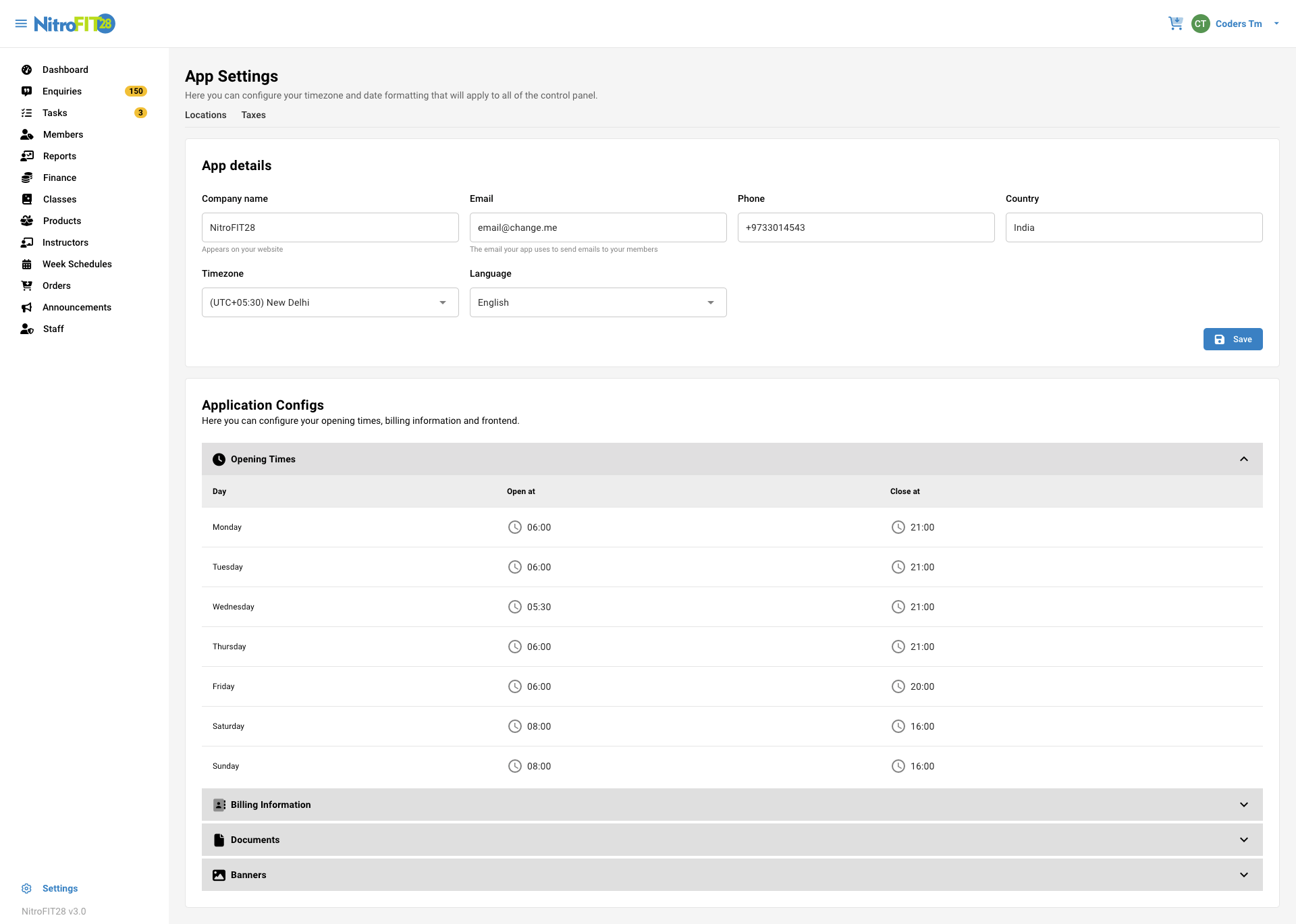Collapse the Opening Times section
The height and width of the screenshot is (924, 1296).
pos(1243,459)
